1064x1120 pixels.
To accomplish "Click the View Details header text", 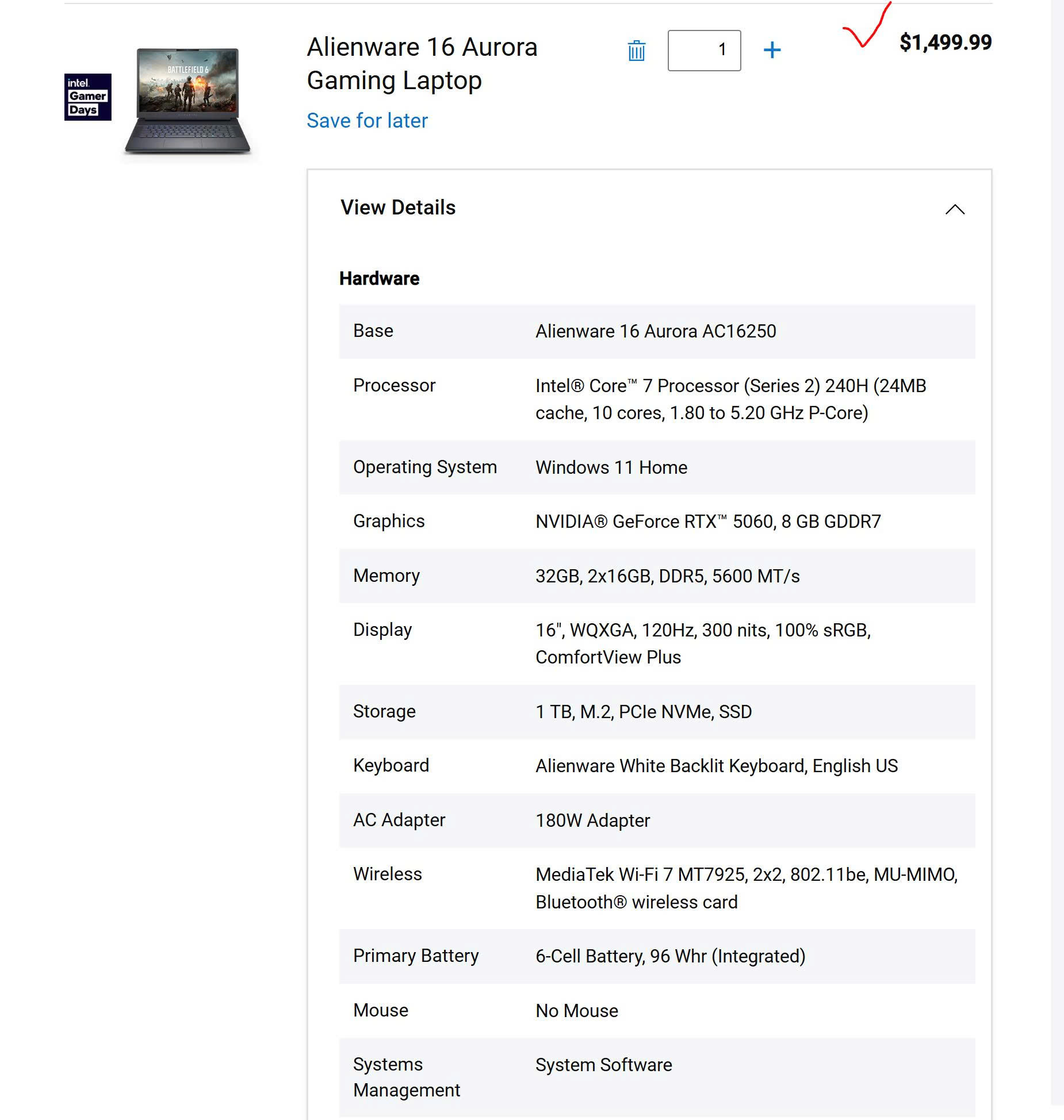I will [398, 208].
